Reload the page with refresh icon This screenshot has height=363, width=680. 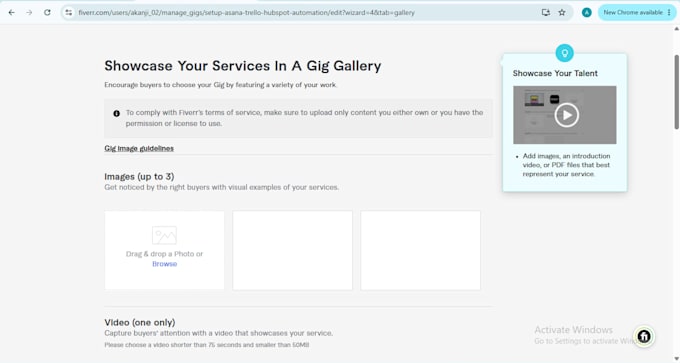point(47,13)
